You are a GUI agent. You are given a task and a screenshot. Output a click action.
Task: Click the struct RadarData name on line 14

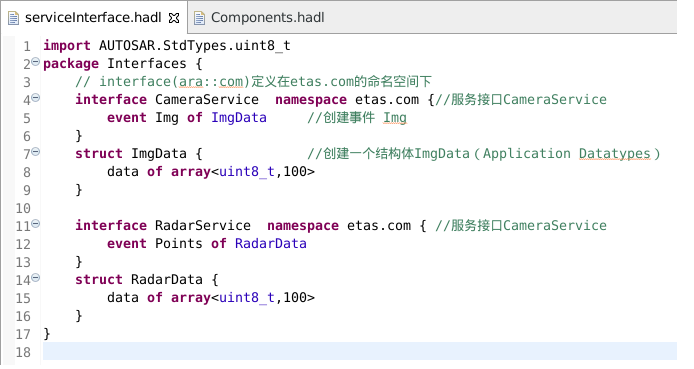pyautogui.click(x=167, y=280)
